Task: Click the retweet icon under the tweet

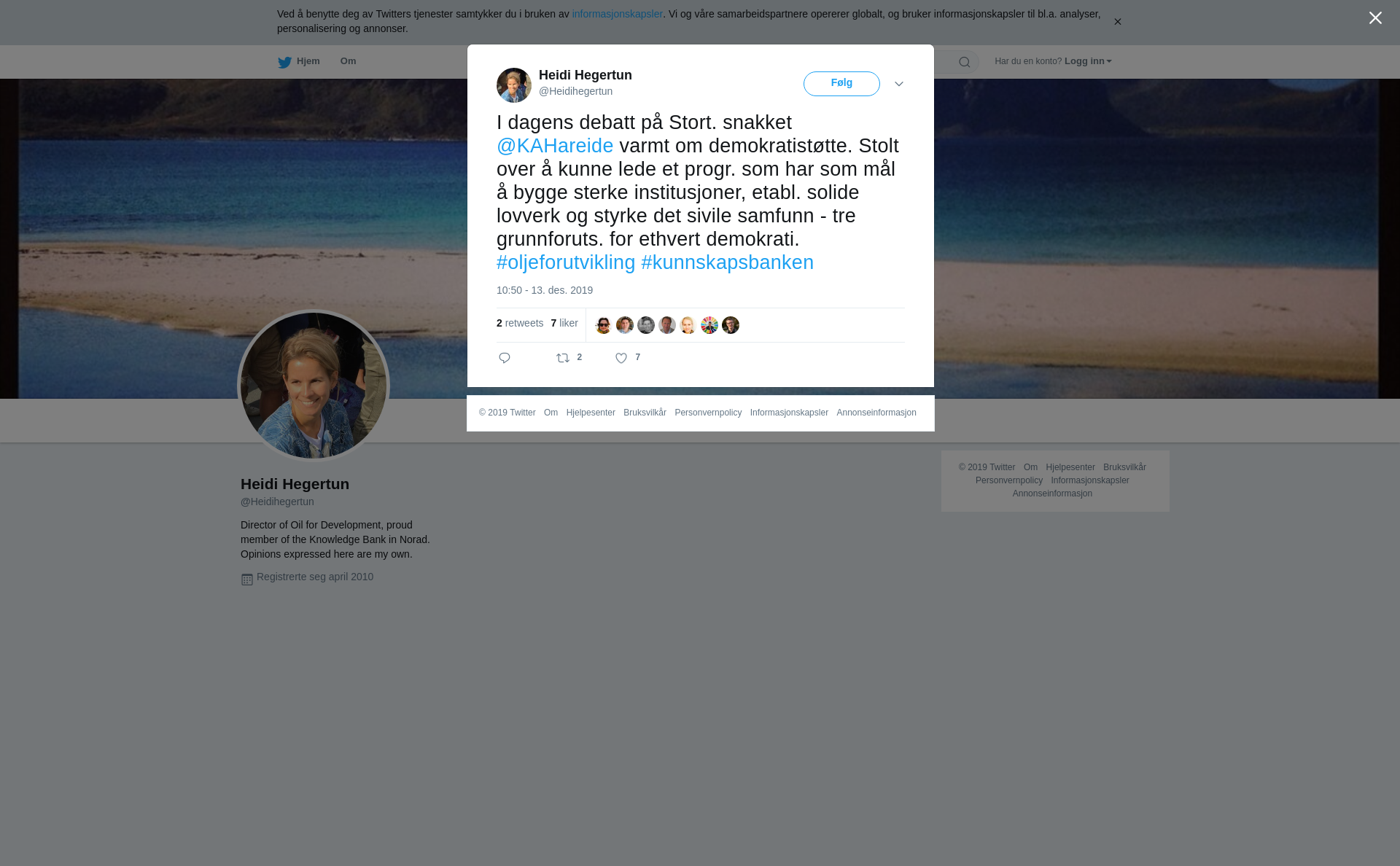Action: [x=563, y=358]
